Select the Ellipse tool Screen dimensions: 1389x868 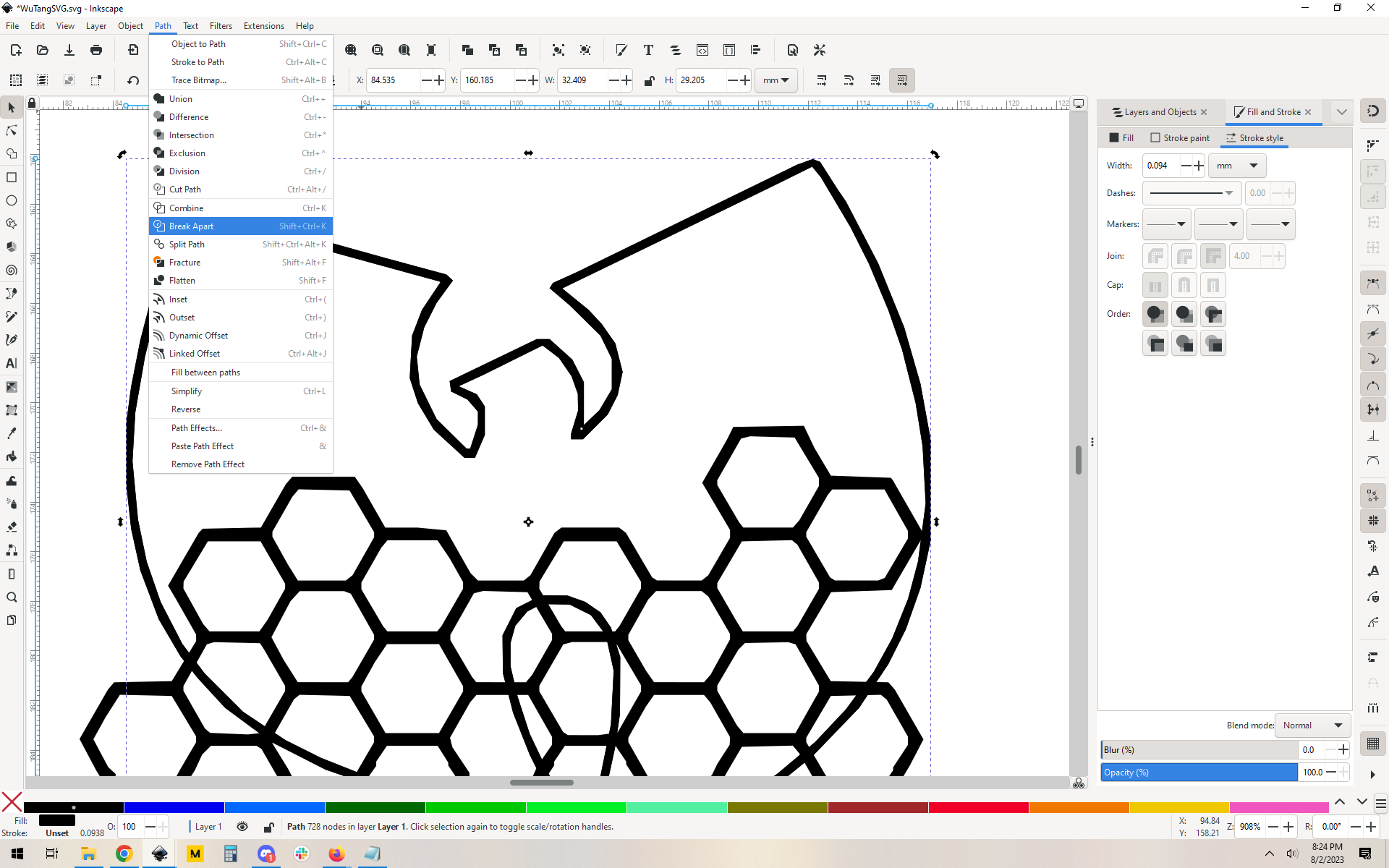click(x=12, y=200)
